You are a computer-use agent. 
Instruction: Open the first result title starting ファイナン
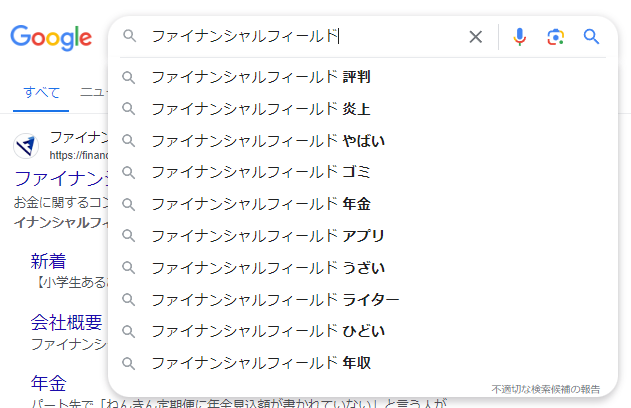pos(61,178)
